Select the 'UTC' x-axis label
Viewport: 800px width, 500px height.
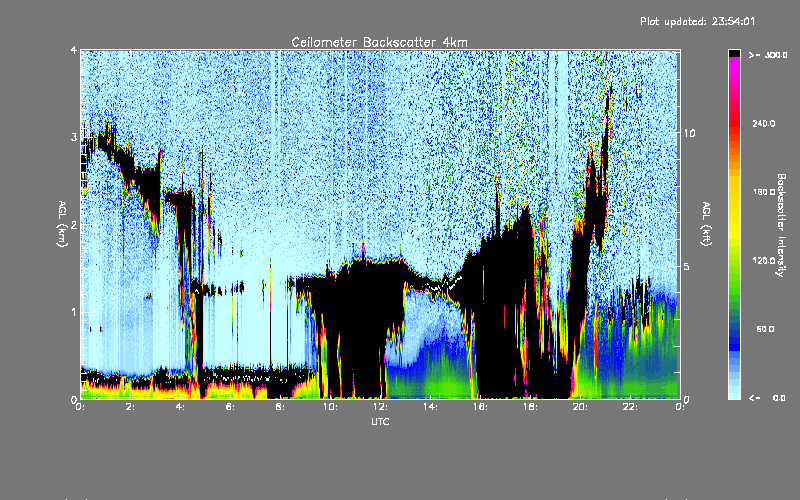point(380,421)
